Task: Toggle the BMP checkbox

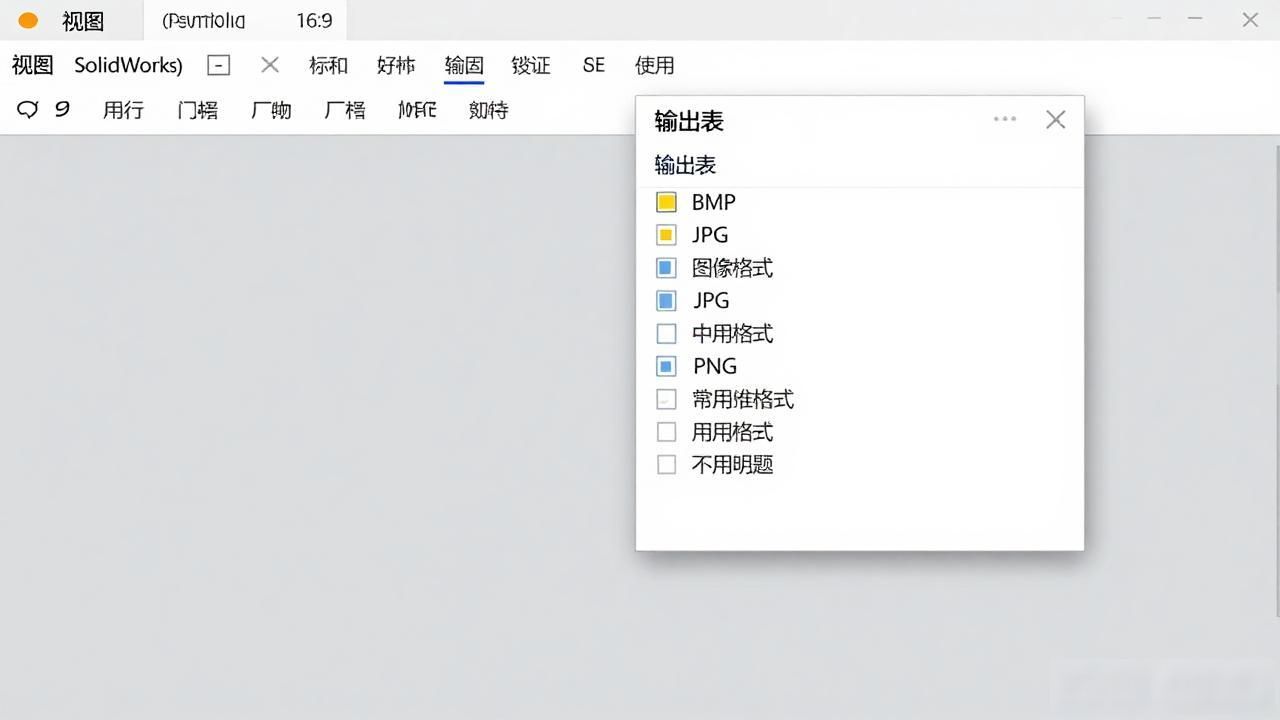Action: [x=666, y=202]
